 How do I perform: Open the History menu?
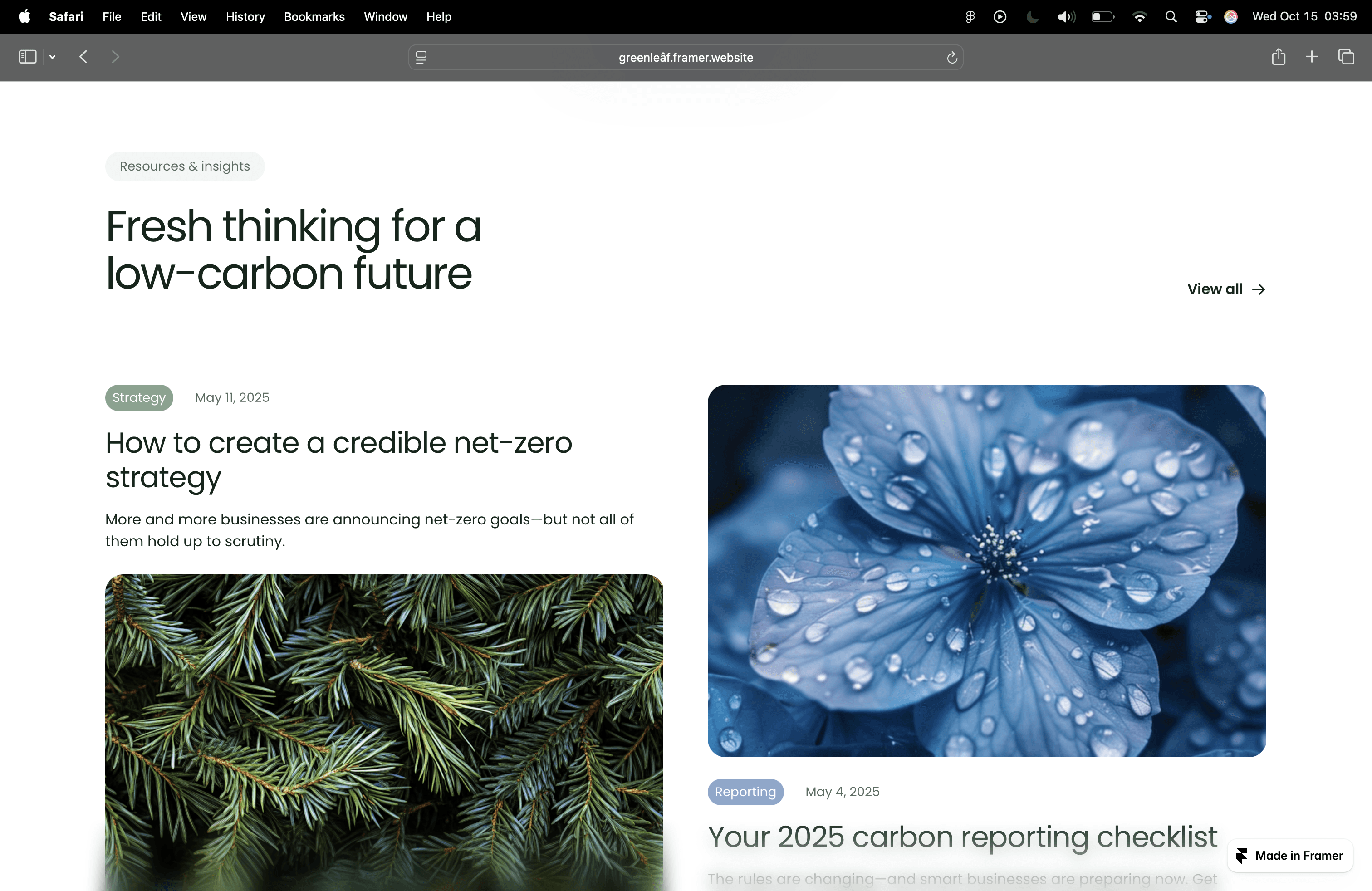pos(245,17)
